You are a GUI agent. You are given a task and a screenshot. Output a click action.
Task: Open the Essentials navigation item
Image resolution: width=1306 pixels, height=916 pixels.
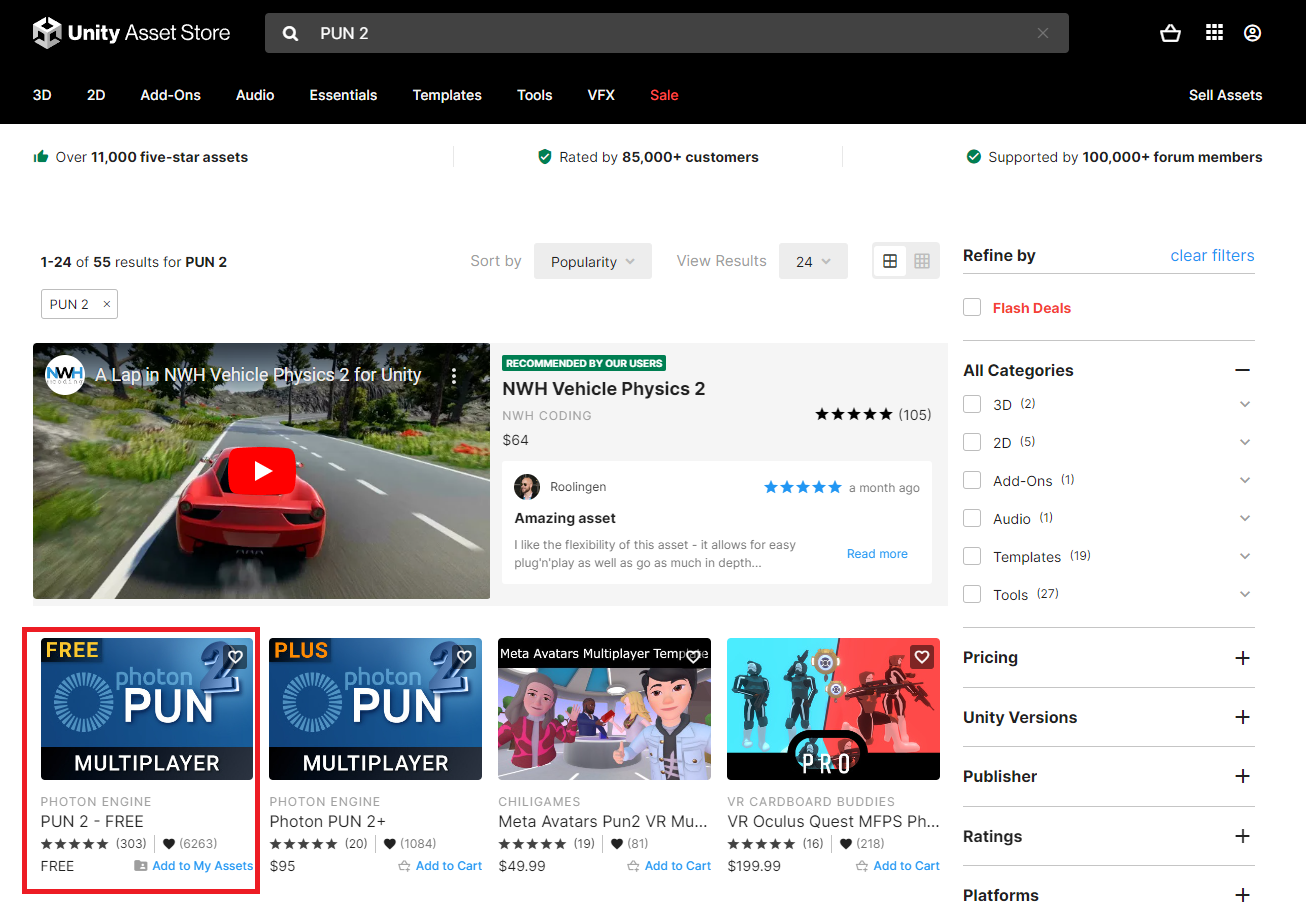coord(343,95)
